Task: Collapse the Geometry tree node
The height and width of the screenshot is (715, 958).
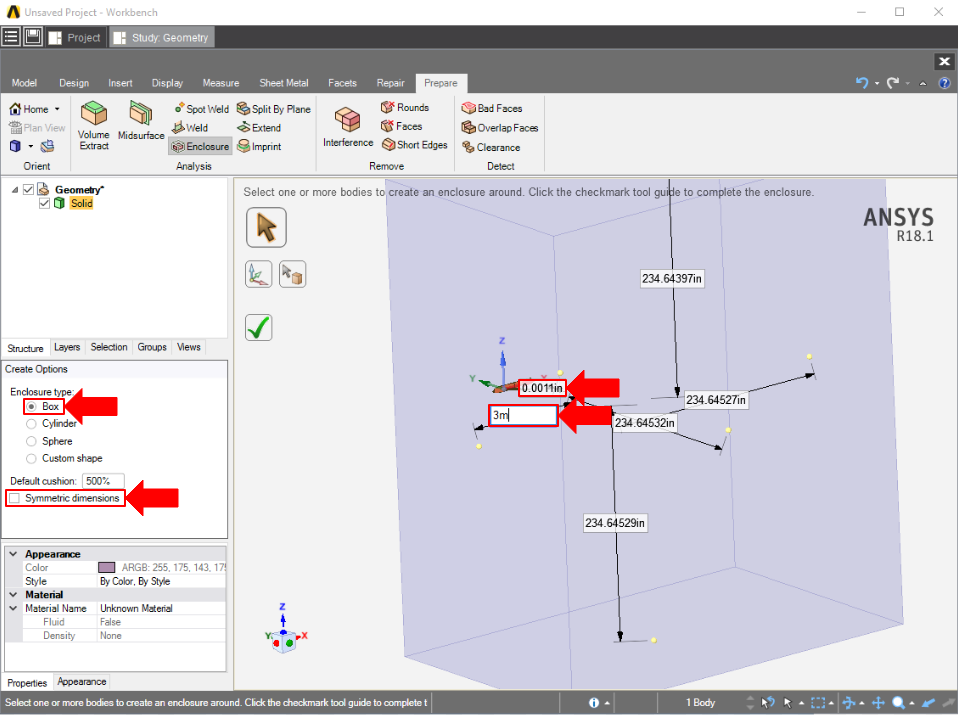Action: point(15,190)
